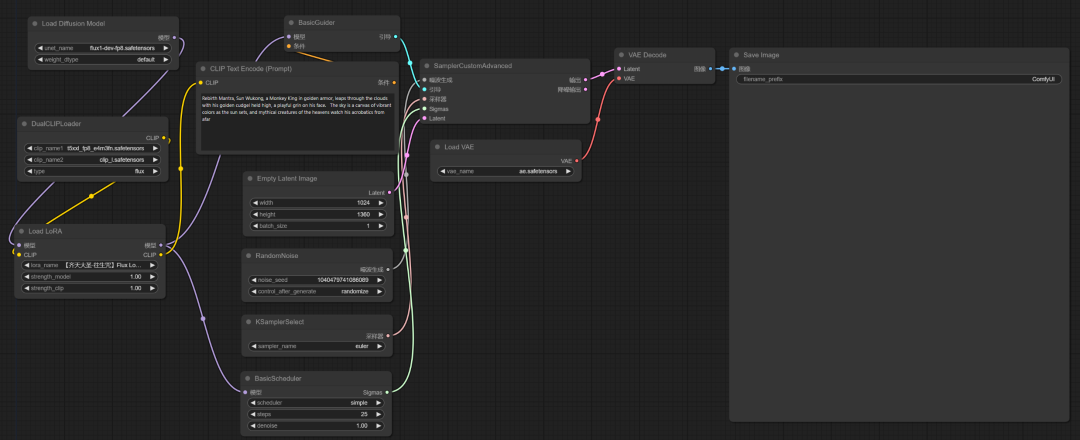Decrease denoise with its left arrow

(253, 426)
